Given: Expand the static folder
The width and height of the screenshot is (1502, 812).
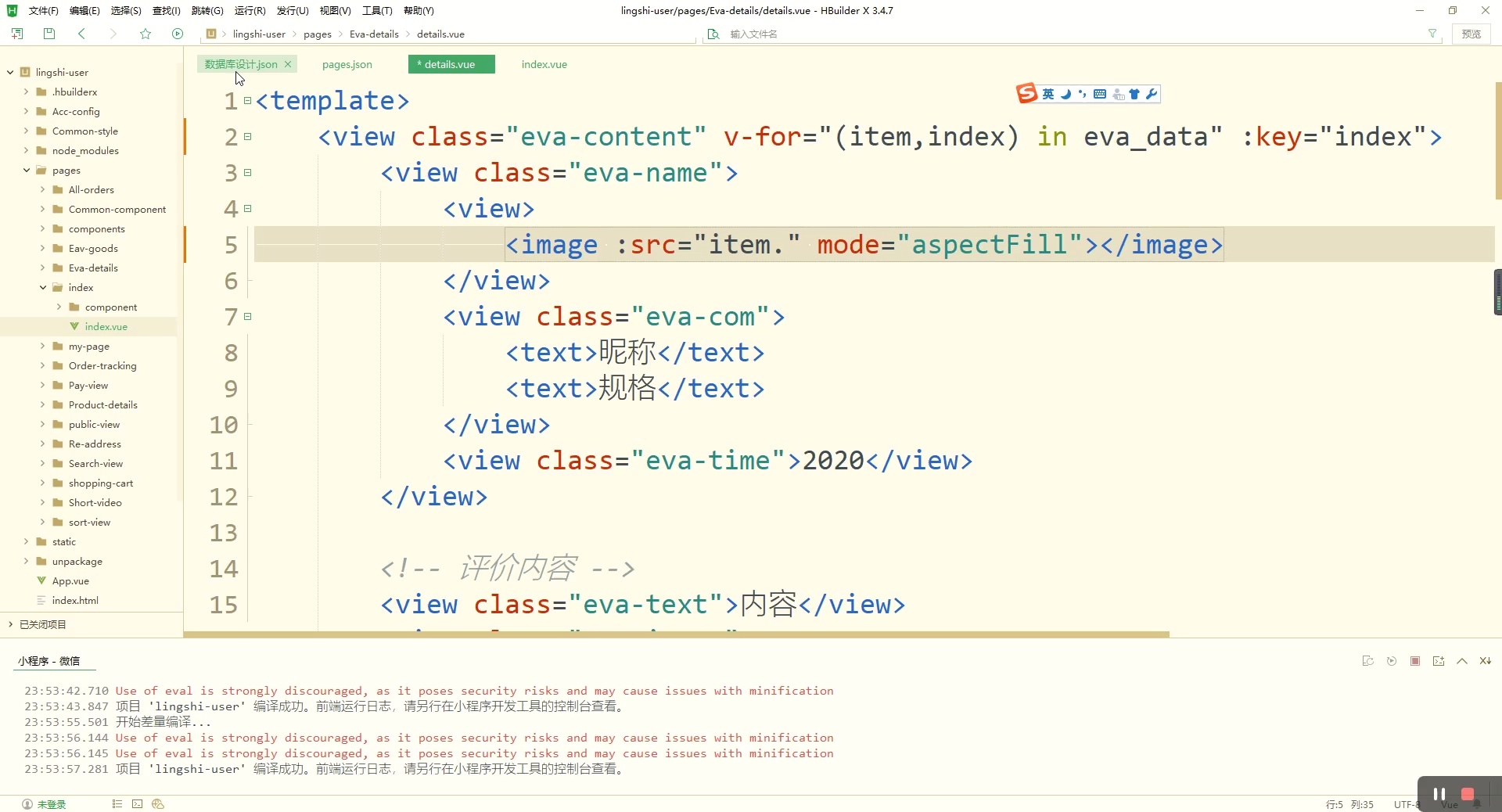Looking at the screenshot, I should tap(27, 542).
